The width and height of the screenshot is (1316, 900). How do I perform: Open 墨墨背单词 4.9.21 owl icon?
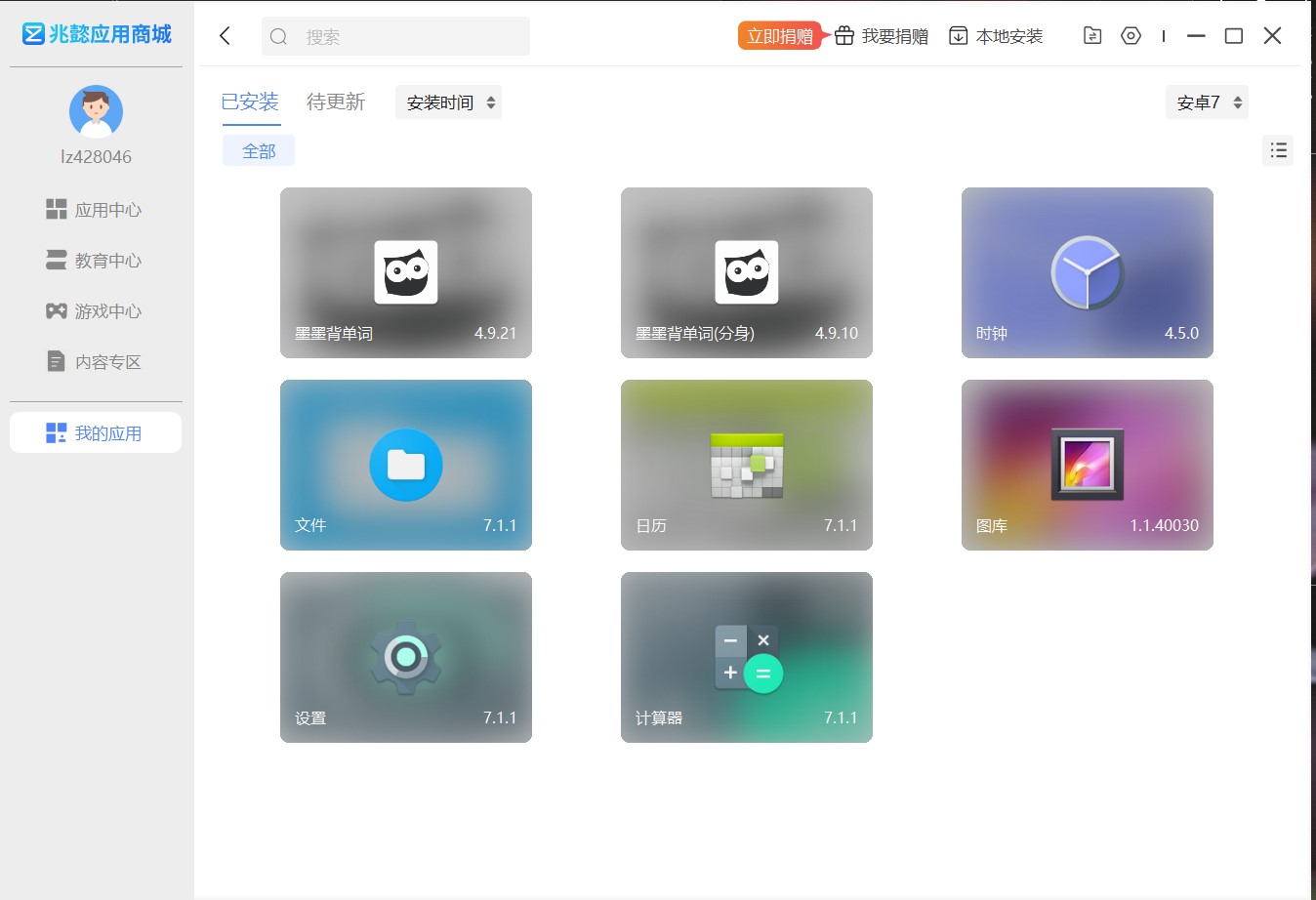pyautogui.click(x=406, y=272)
